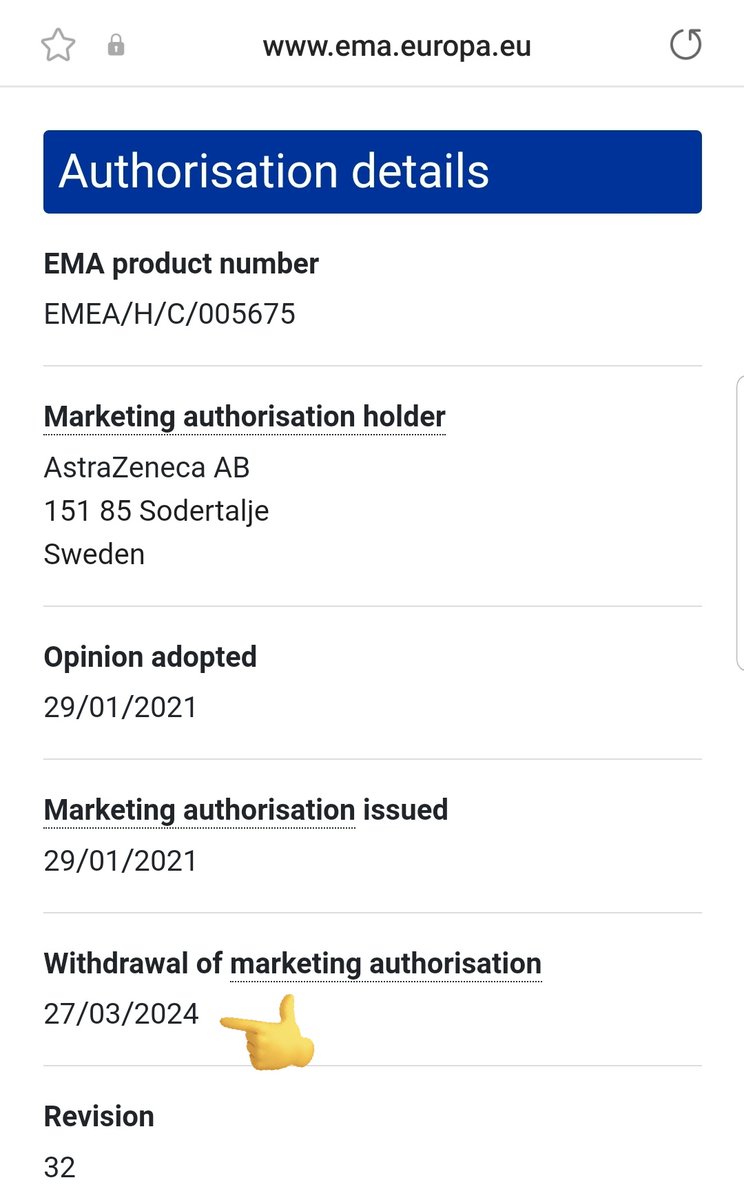The height and width of the screenshot is (1200, 744).
Task: Select product number EMEA/H/C/005675 text
Action: pos(170,314)
